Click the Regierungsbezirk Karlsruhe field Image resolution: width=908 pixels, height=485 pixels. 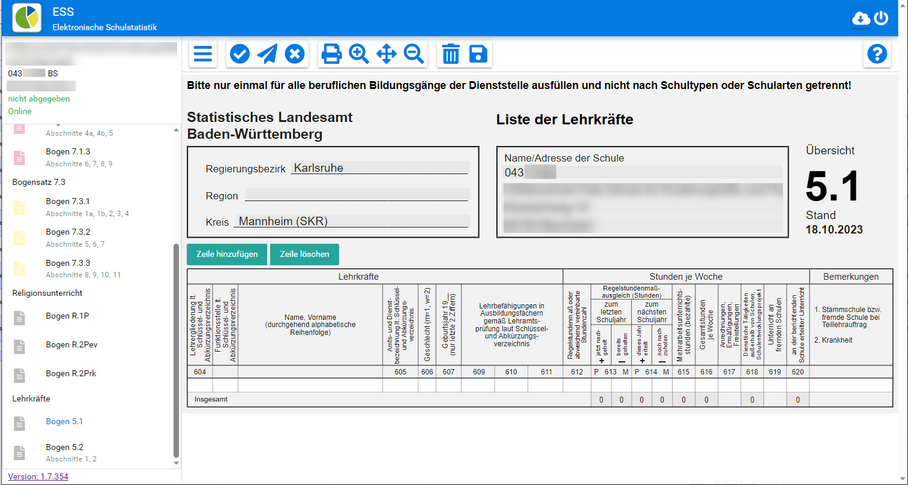click(x=380, y=168)
